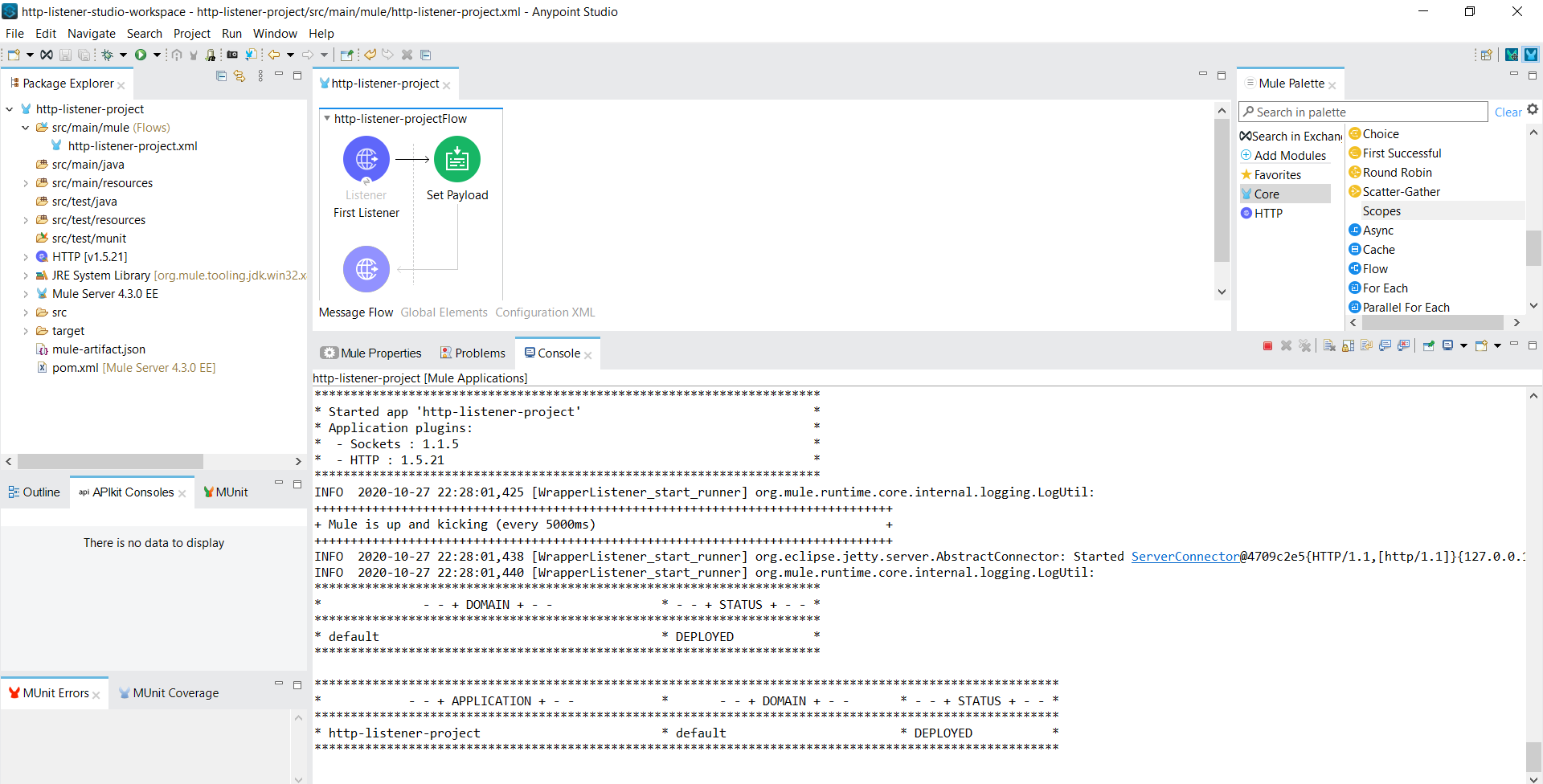Click Collapse All in Package Explorer
Screen dimensions: 1543x784
point(220,76)
